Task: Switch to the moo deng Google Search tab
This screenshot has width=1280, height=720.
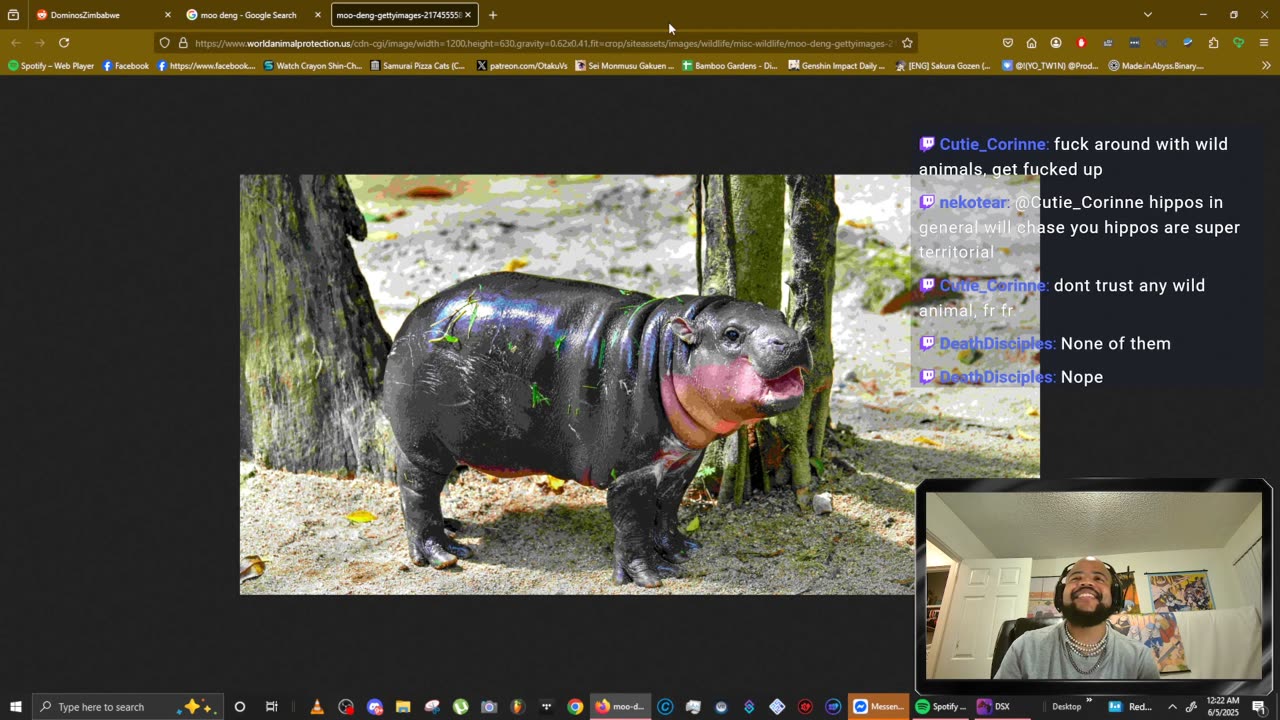Action: click(x=247, y=15)
